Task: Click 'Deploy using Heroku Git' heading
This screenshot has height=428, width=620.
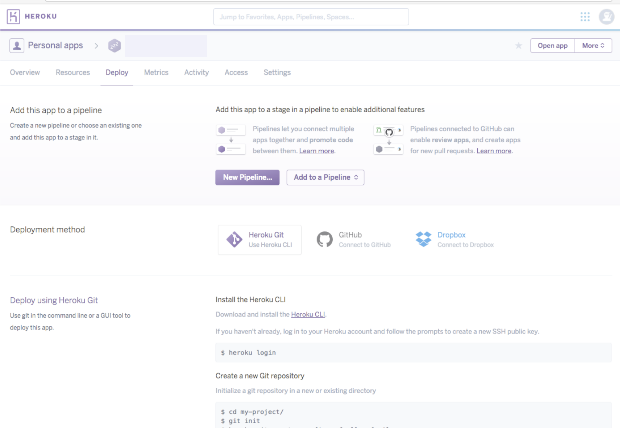Action: coord(54,300)
